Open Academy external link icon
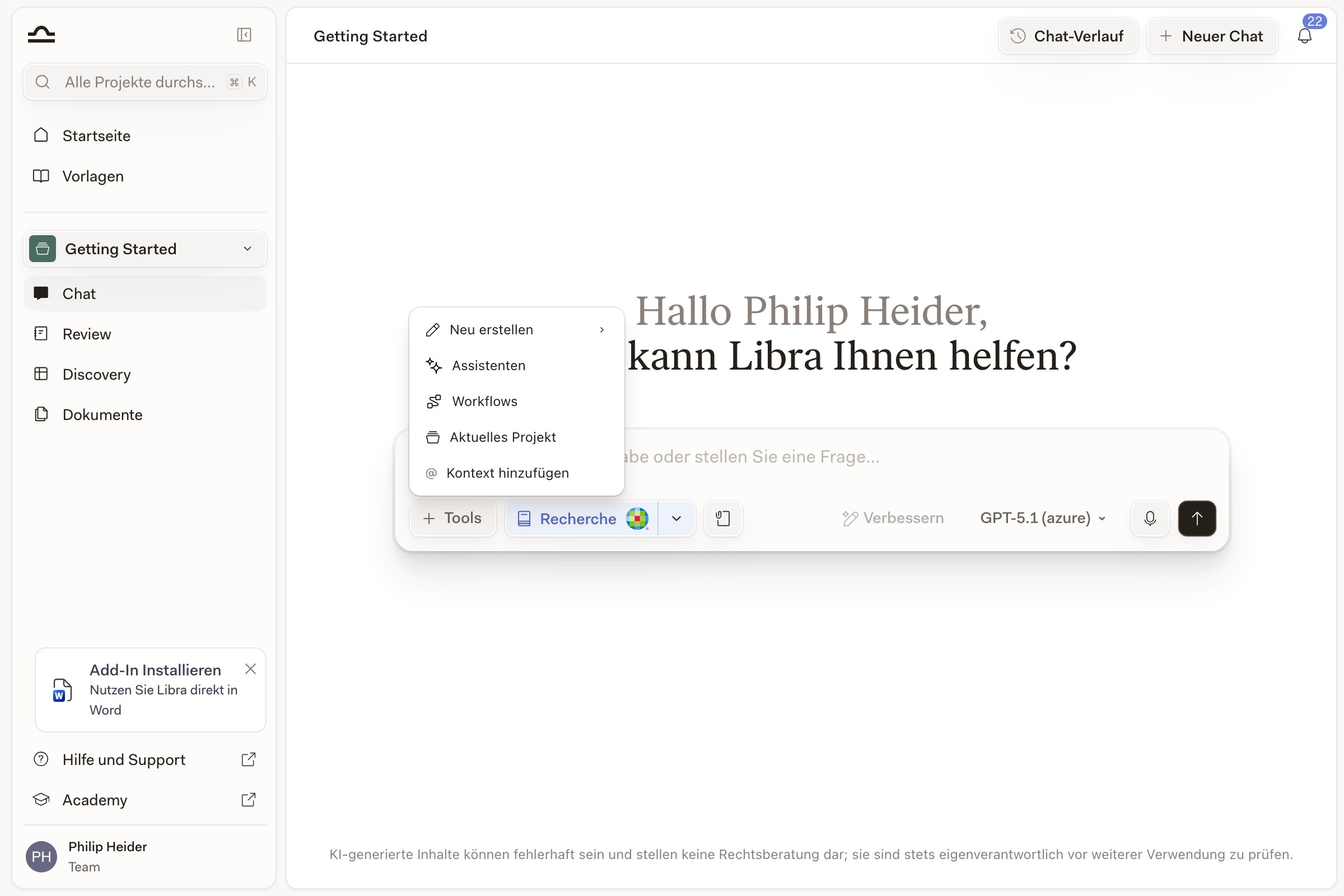The width and height of the screenshot is (1344, 896). pyautogui.click(x=248, y=800)
